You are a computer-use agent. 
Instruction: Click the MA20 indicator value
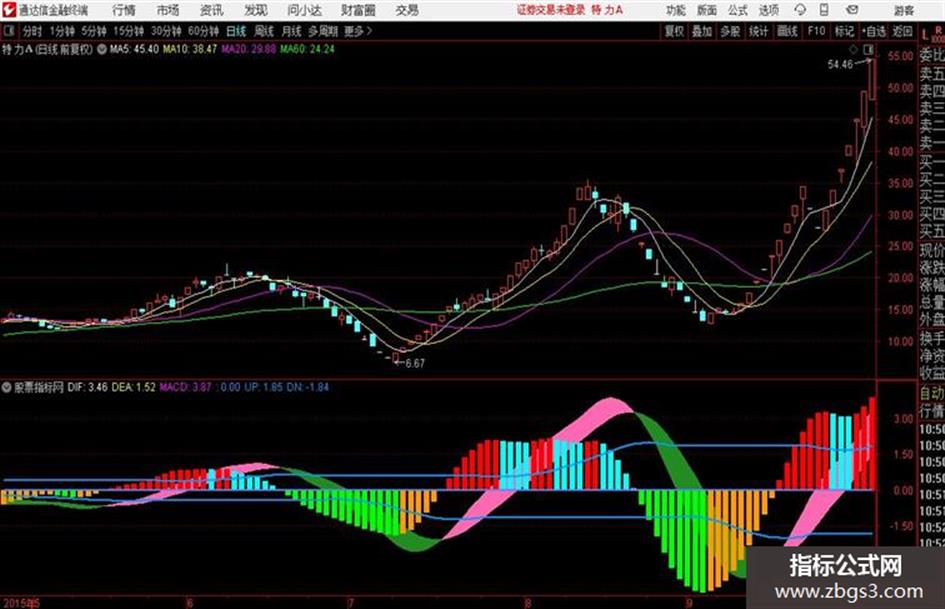(x=248, y=49)
